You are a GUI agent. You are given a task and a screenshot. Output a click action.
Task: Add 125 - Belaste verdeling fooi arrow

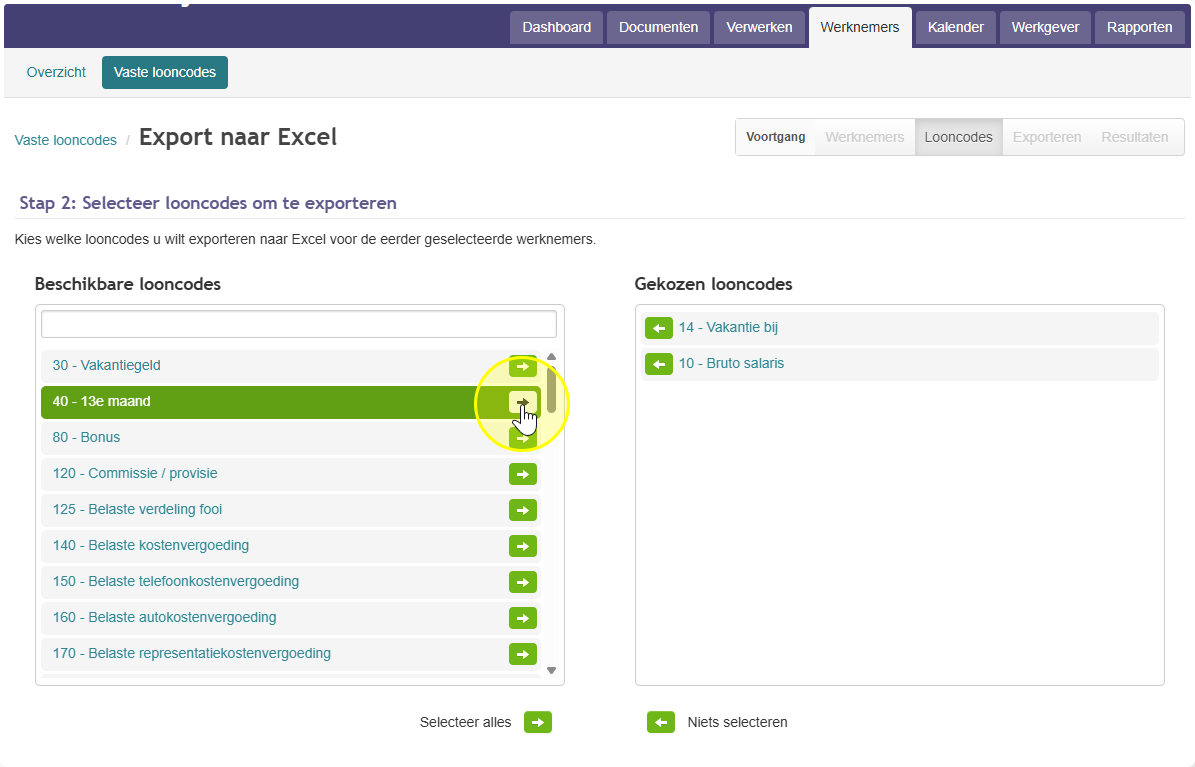pos(523,510)
